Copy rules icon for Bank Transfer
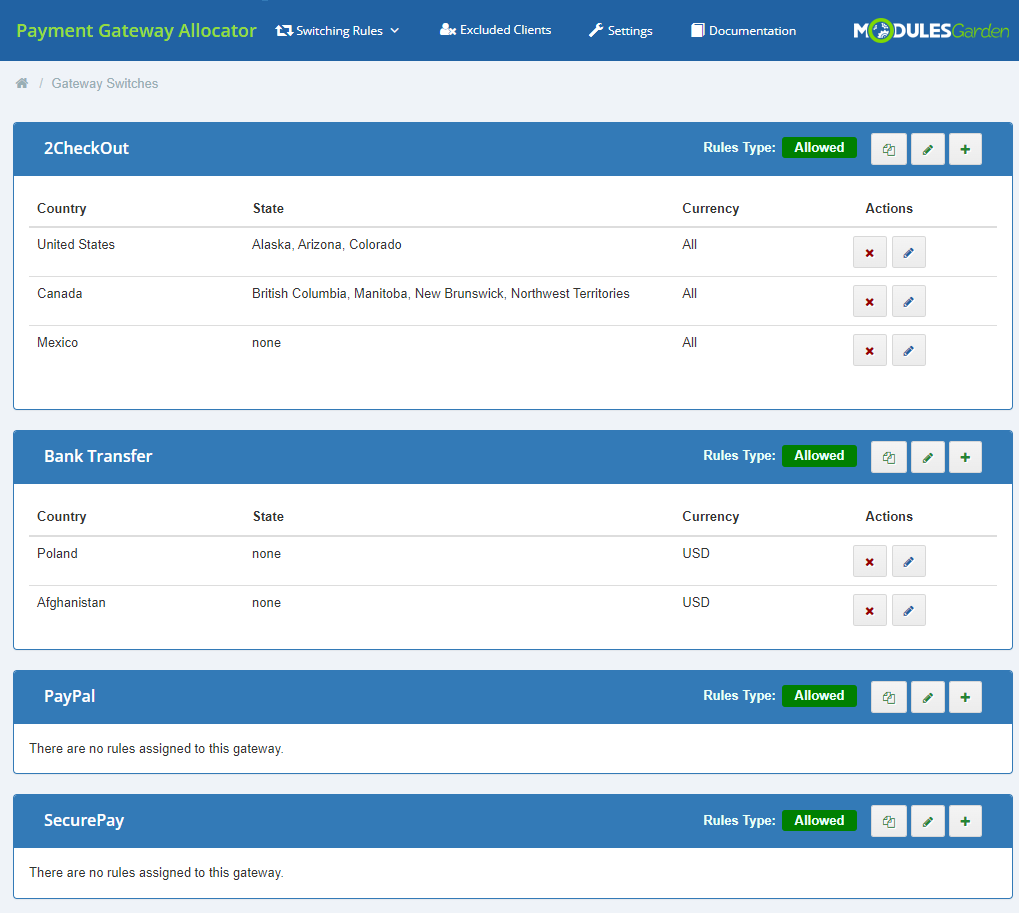 pyautogui.click(x=888, y=457)
